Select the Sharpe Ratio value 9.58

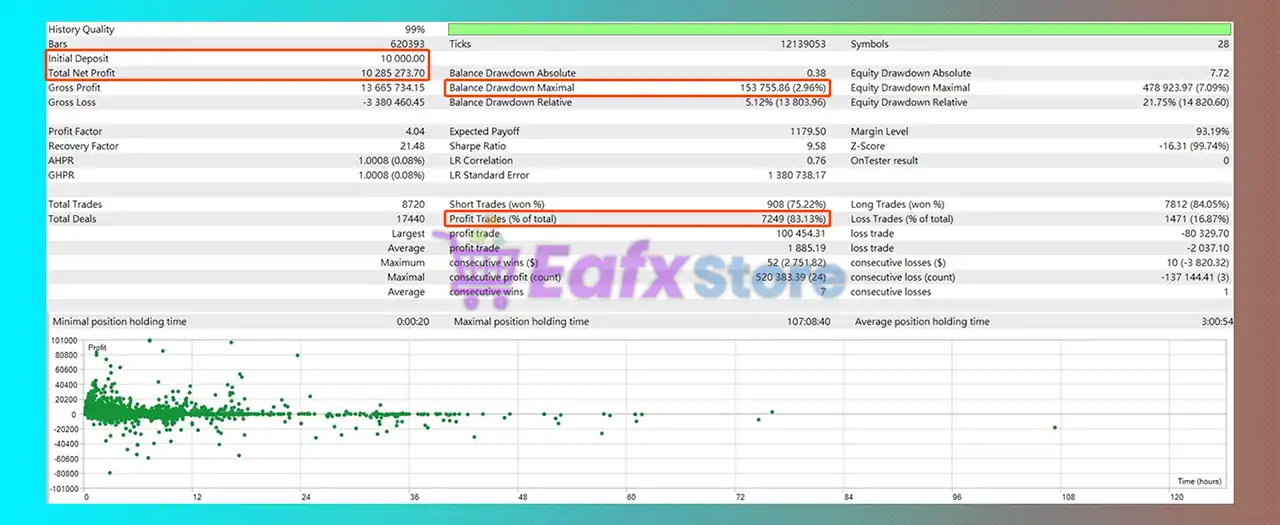(x=815, y=146)
